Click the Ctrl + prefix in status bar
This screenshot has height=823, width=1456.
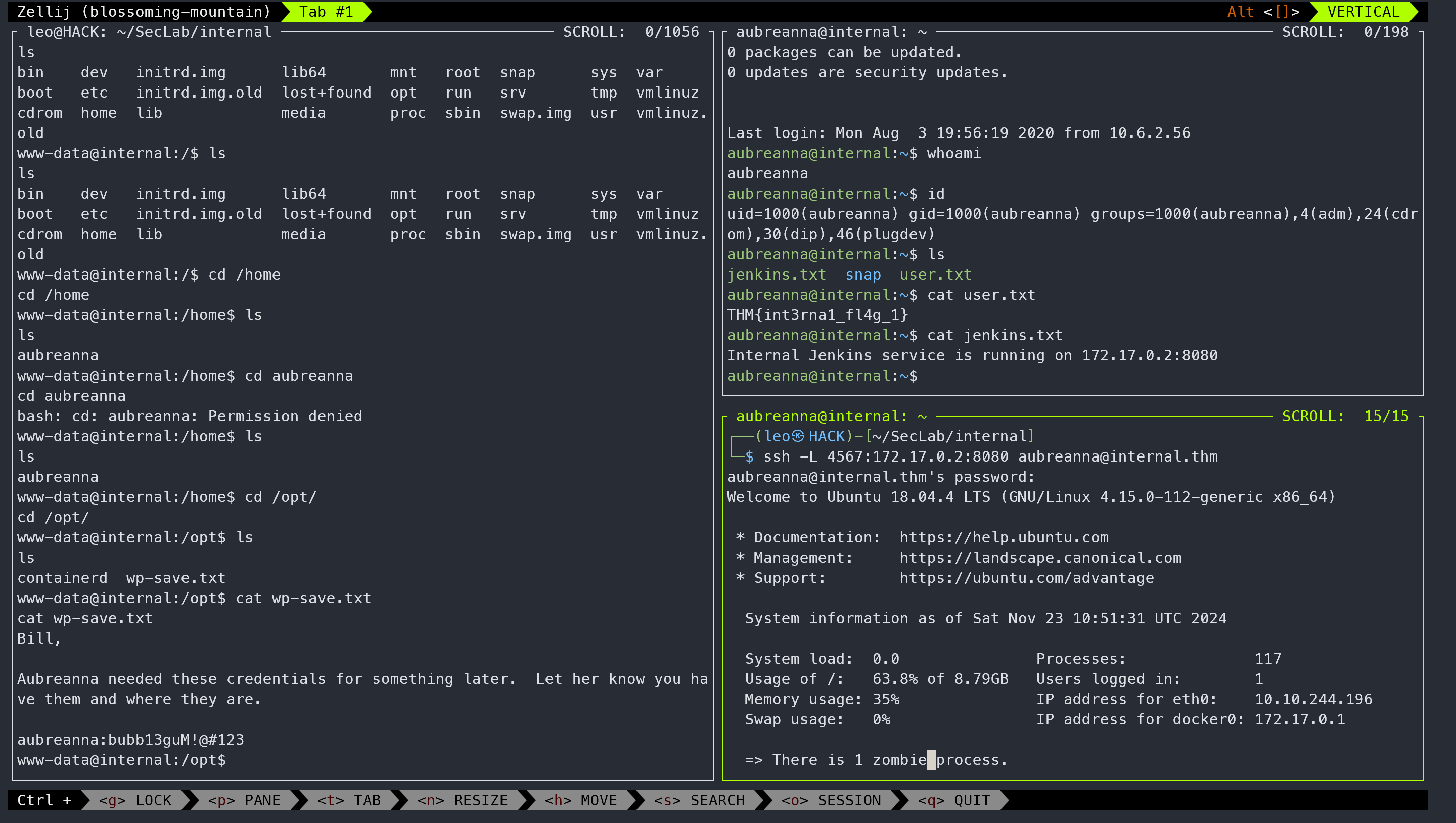coord(44,800)
